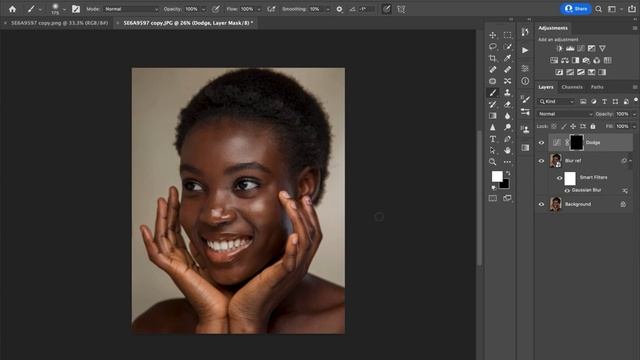Select the Dodge tool in toolbar
The image size is (640, 360).
[x=507, y=127]
